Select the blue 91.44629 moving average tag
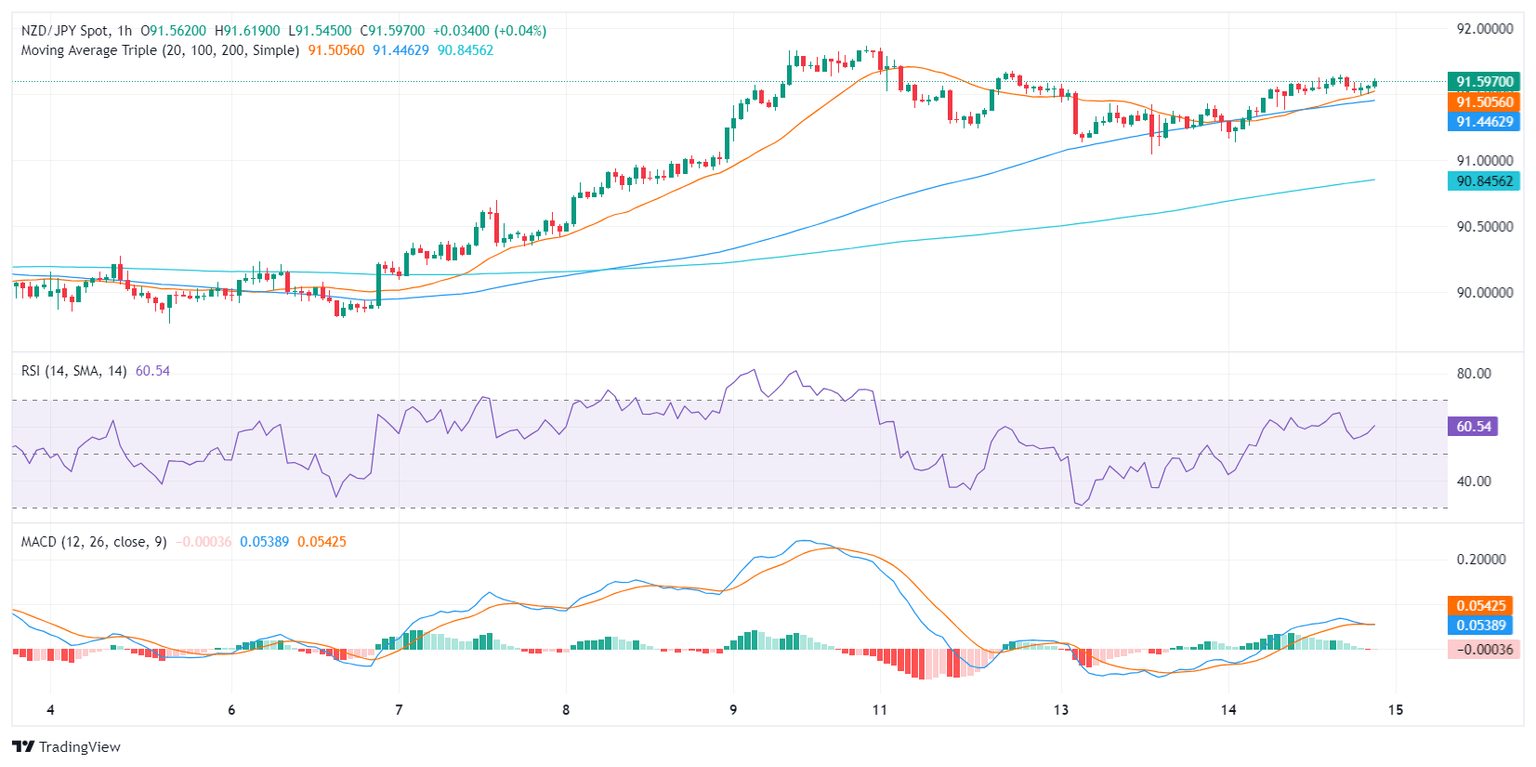 tap(1483, 121)
